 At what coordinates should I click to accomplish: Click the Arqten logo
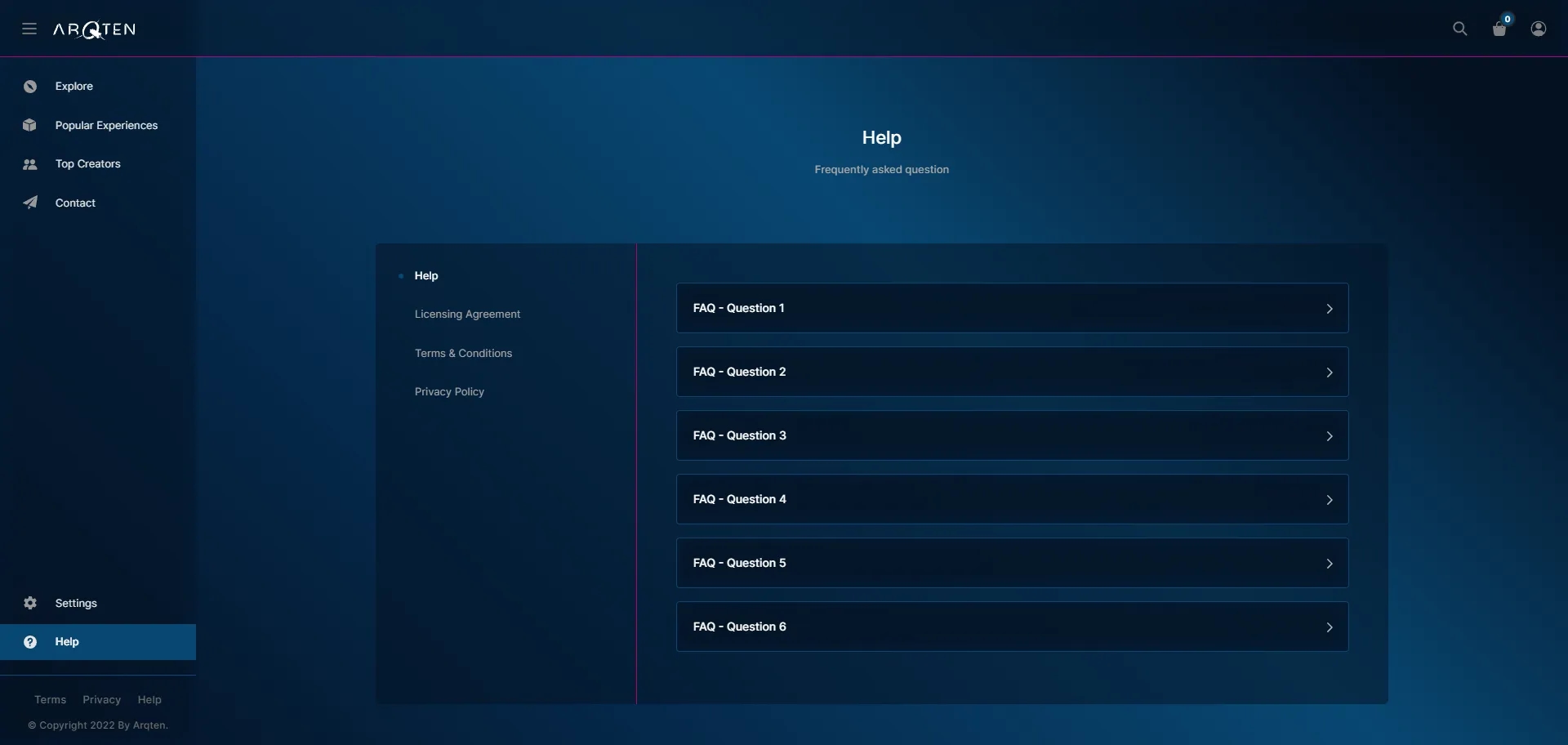coord(95,30)
